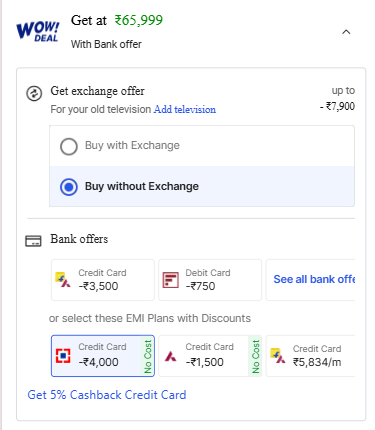Image resolution: width=375 pixels, height=430 pixels.
Task: Click the Axis bank logo on ₹1,500 plan
Action: [x=170, y=356]
